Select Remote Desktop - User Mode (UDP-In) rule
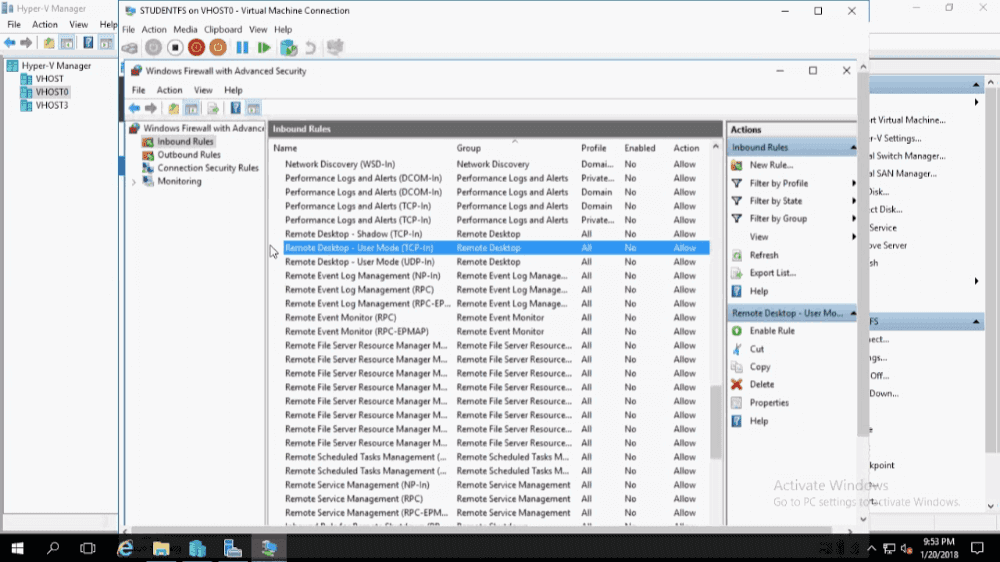Image resolution: width=1000 pixels, height=562 pixels. pyautogui.click(x=360, y=262)
